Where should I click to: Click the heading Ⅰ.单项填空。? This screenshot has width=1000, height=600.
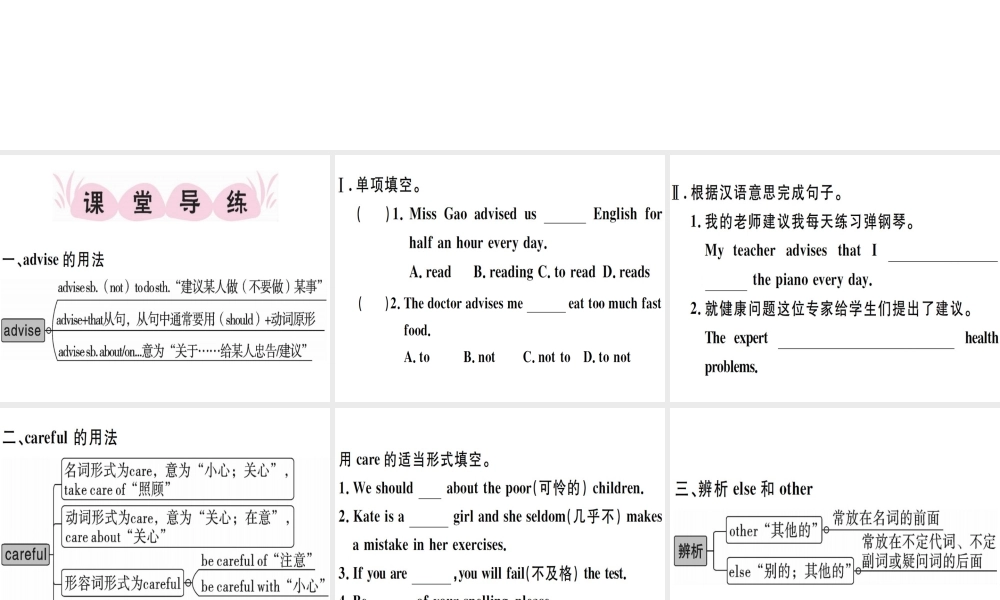381,185
